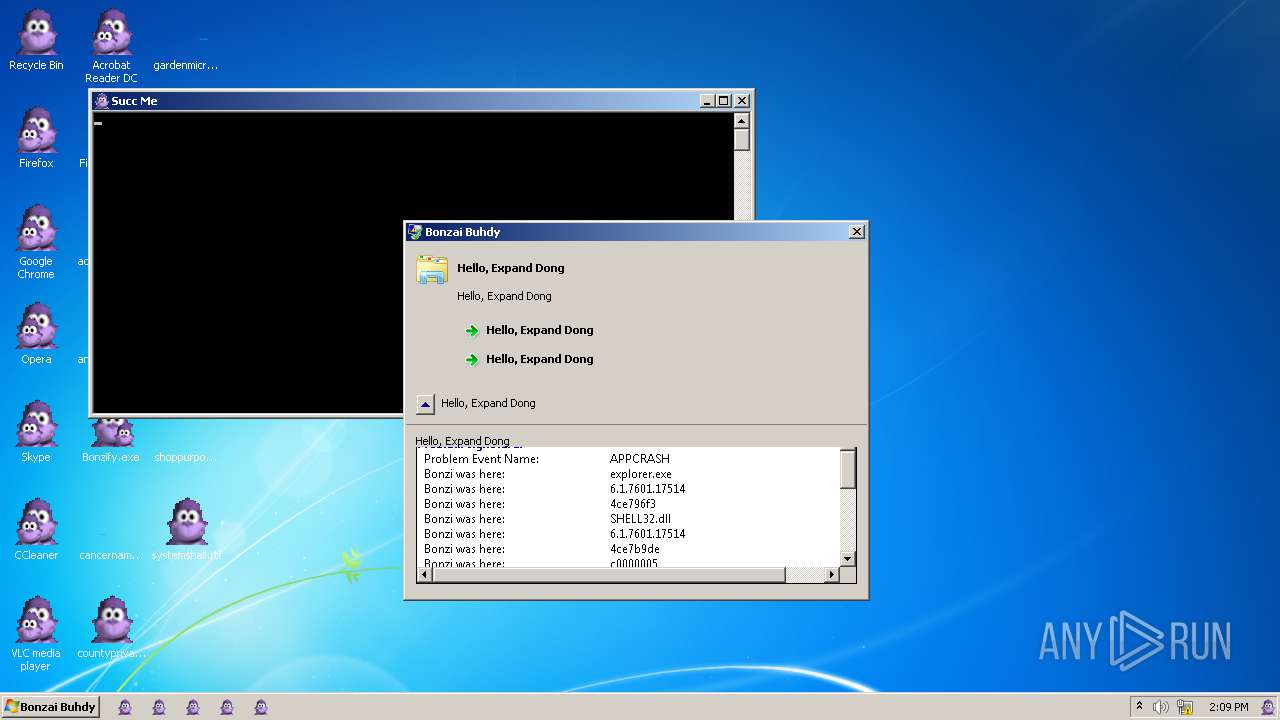Click the Bonzai Buhdy dialog title icon
The height and width of the screenshot is (720, 1280).
coord(415,232)
